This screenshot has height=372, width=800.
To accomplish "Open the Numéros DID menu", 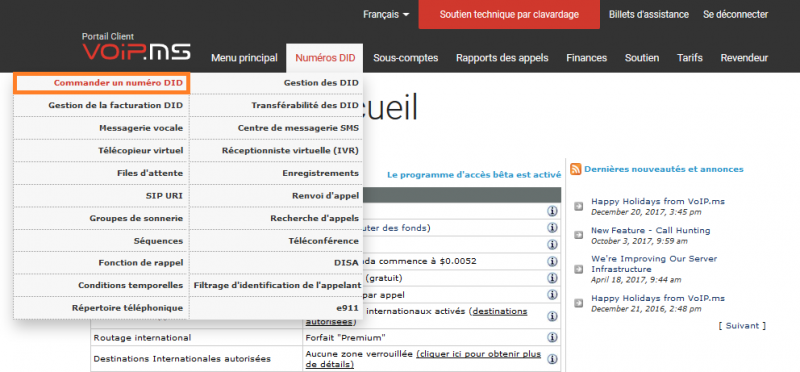I will point(325,58).
